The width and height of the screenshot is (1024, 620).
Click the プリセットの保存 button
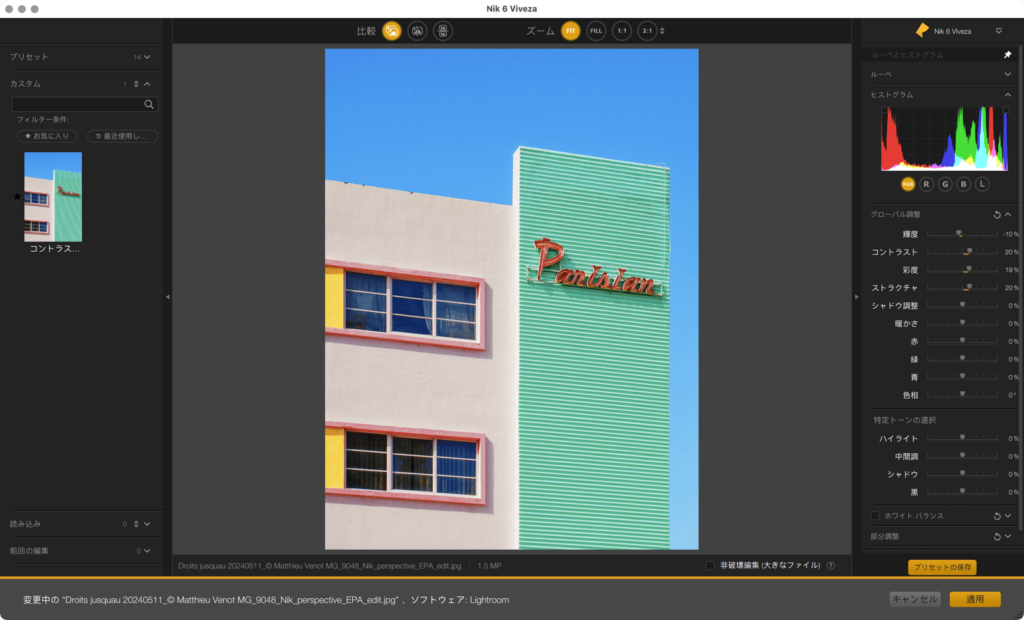pyautogui.click(x=942, y=567)
